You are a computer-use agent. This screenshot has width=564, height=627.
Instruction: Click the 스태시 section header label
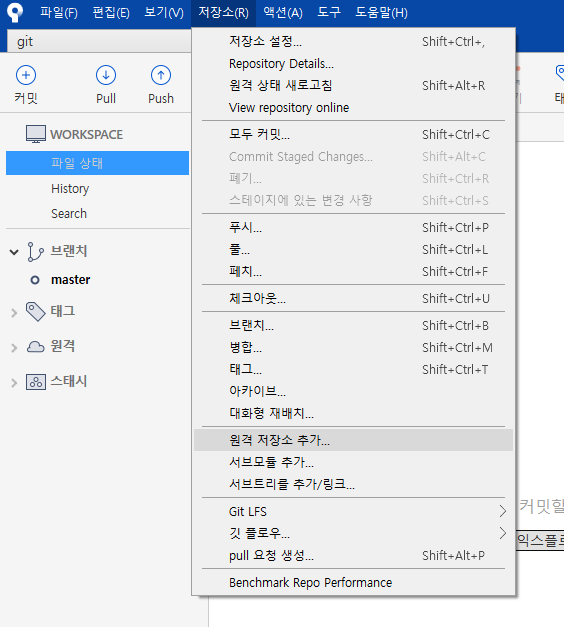69,381
